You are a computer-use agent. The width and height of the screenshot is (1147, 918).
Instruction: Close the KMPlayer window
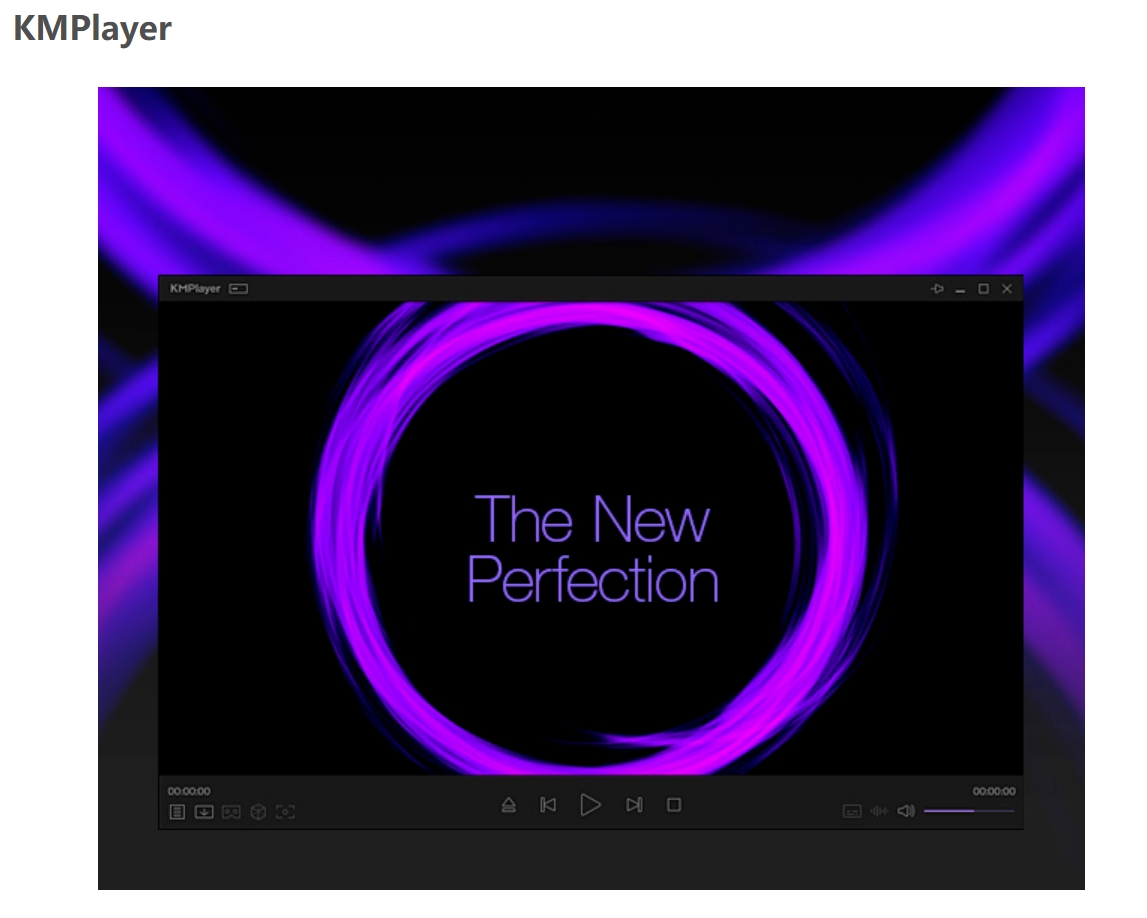(1007, 289)
